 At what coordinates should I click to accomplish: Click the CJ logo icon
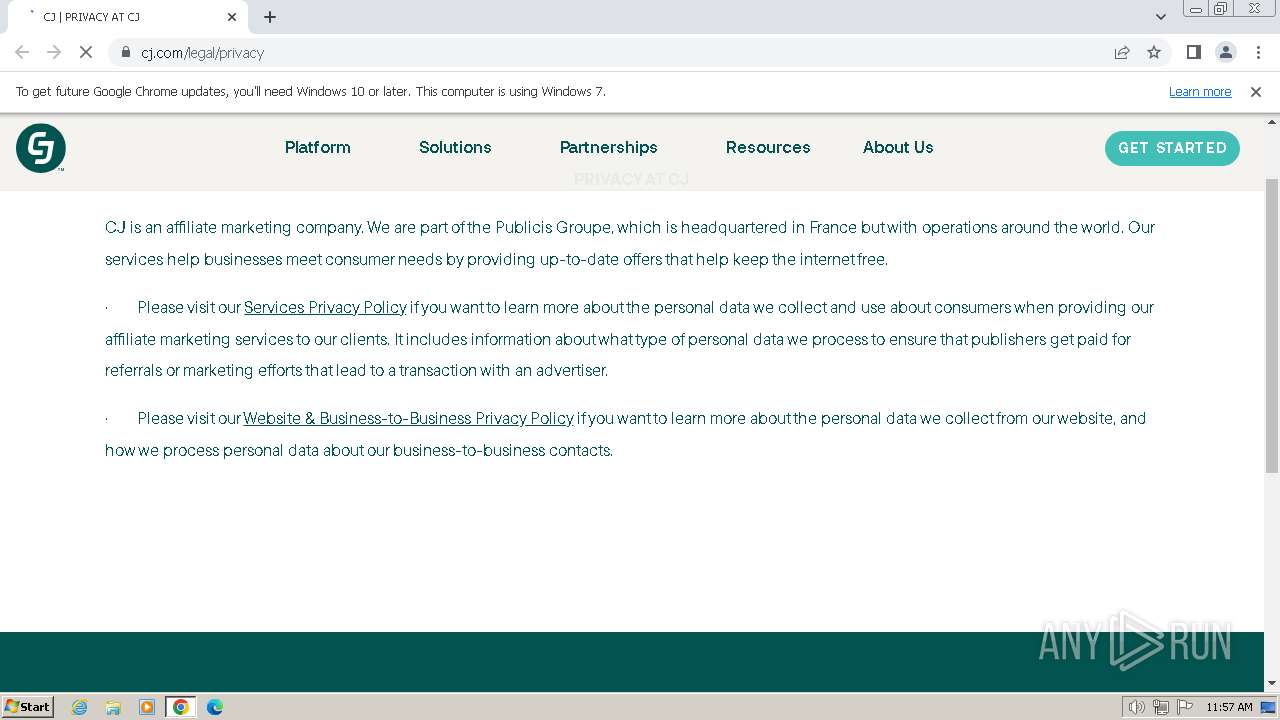pos(41,148)
